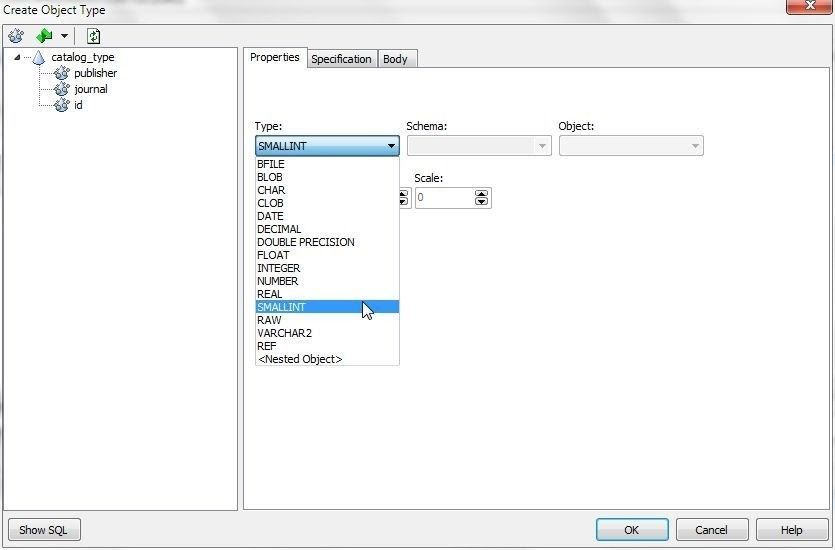
Task: Select the journal attribute in tree
Action: pyautogui.click(x=91, y=89)
